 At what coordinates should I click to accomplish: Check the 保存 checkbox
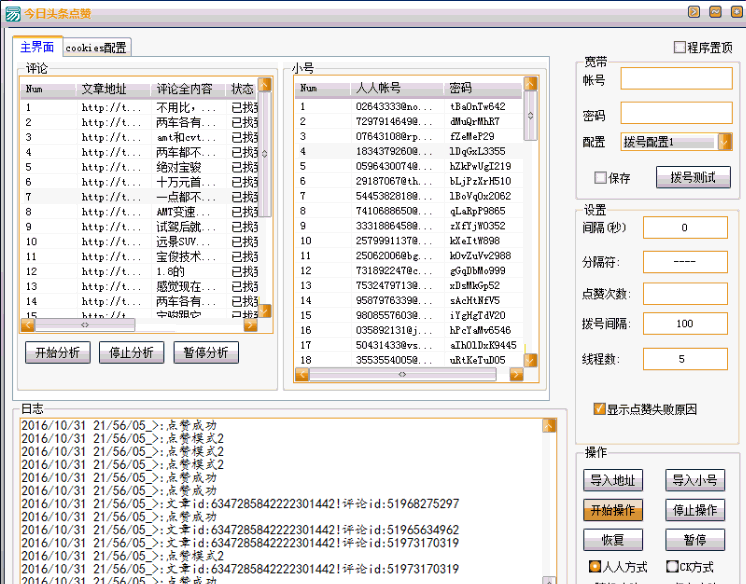click(x=600, y=178)
